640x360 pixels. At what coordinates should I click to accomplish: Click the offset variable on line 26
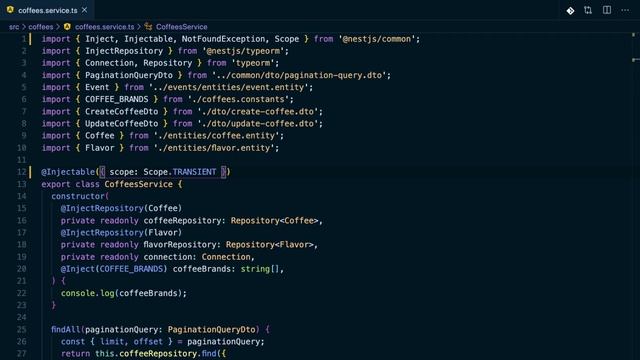pyautogui.click(x=148, y=341)
